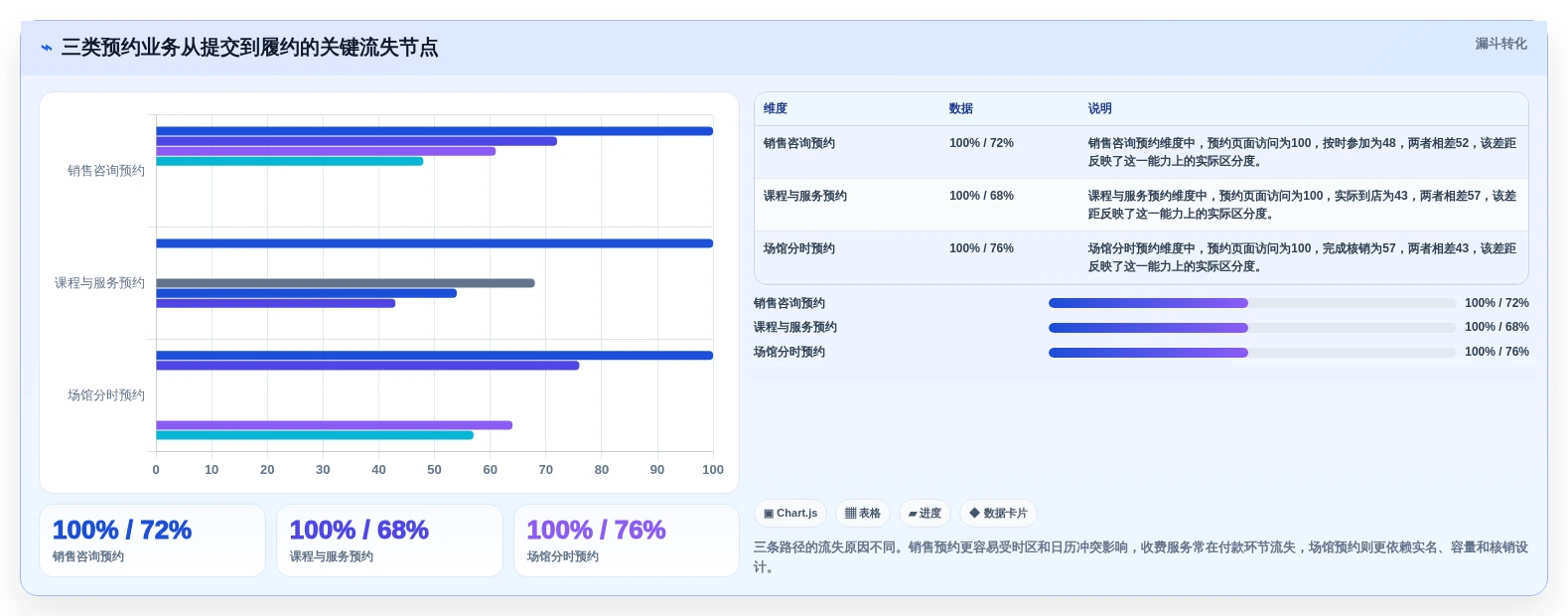Click the 场馆分时预约 progress bar
Viewport: 1568px width, 616px height.
point(1252,352)
